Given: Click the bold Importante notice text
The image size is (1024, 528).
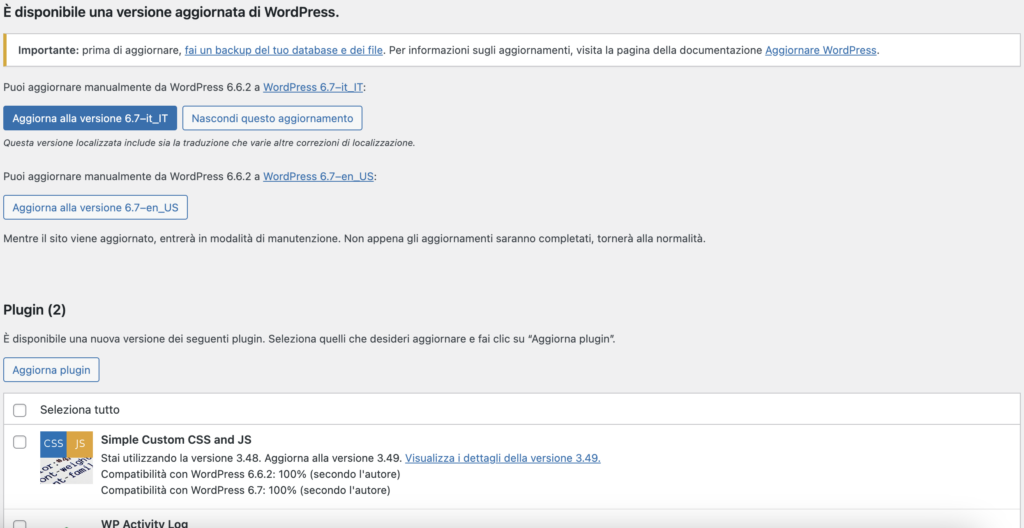Looking at the screenshot, I should coord(49,50).
